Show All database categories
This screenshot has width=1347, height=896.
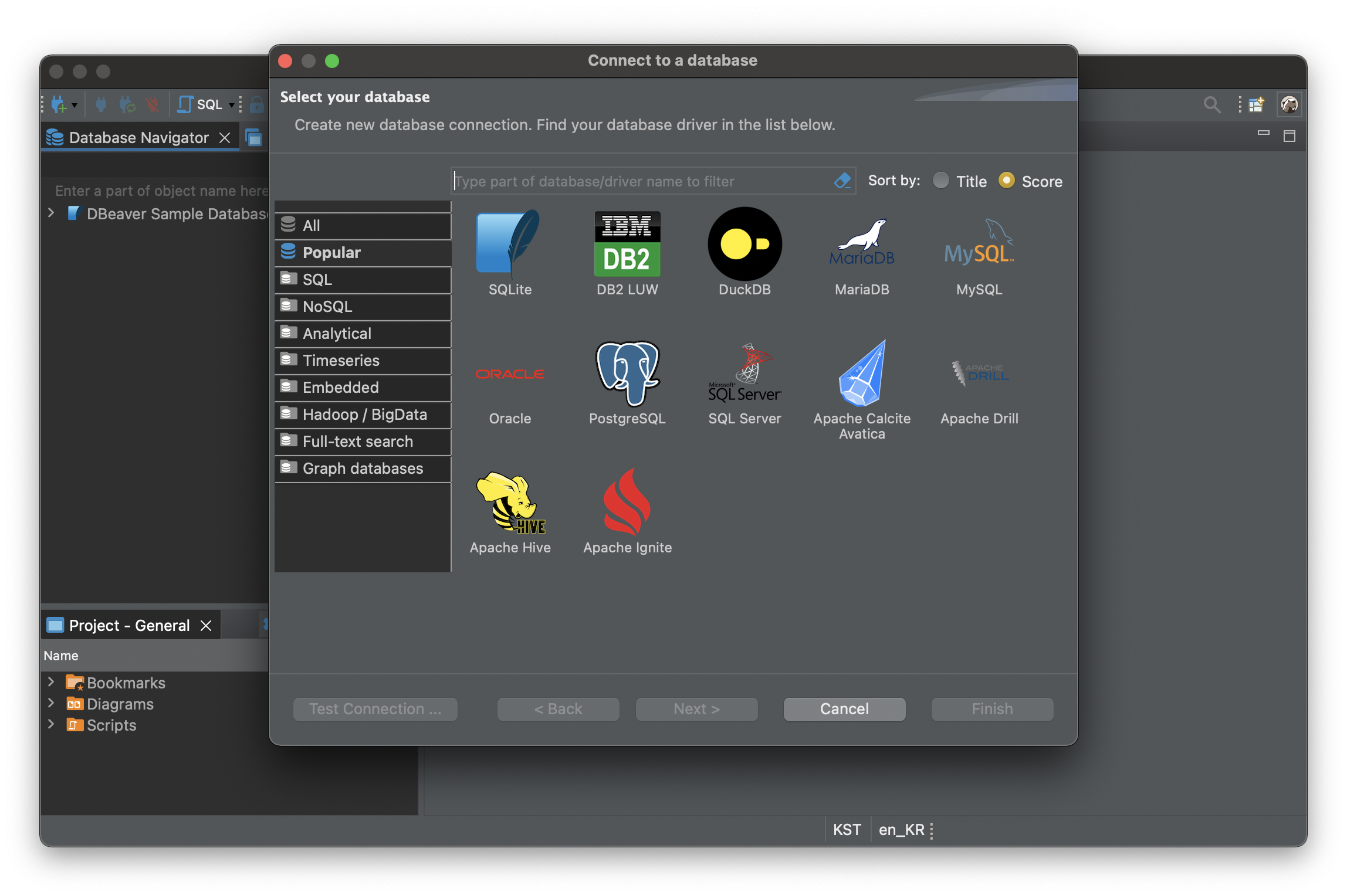[x=363, y=226]
